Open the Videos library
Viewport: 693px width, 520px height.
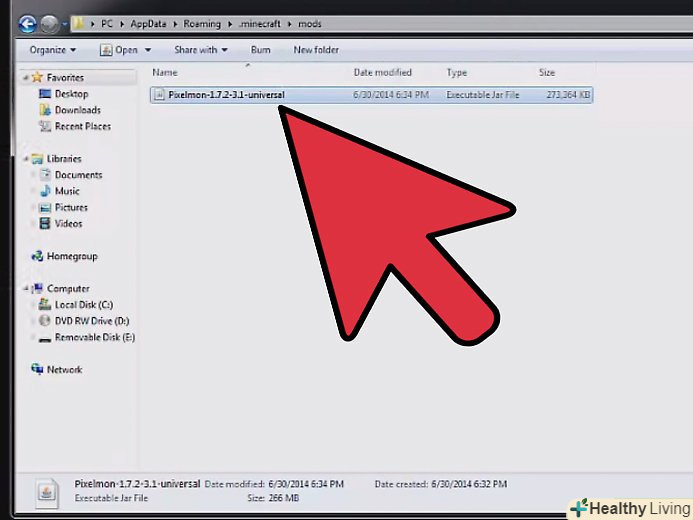68,224
